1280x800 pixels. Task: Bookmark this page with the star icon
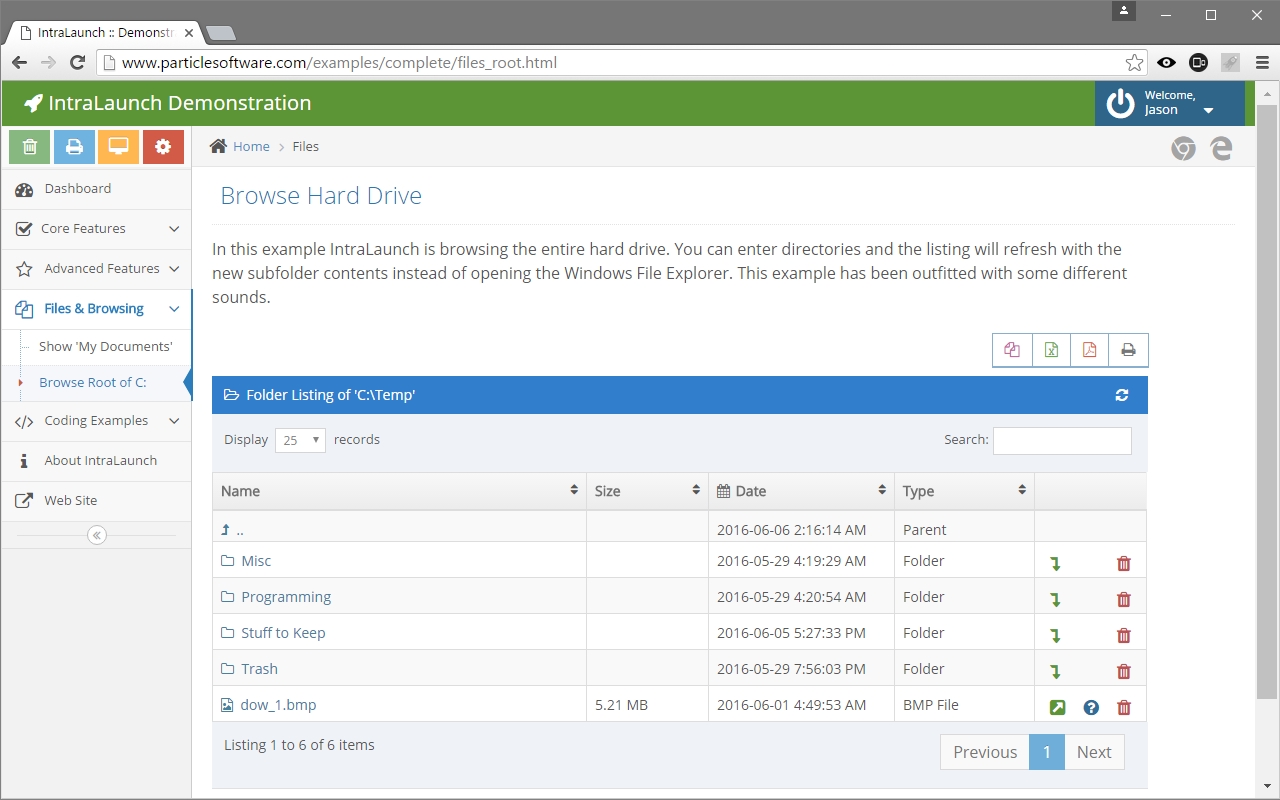point(1134,63)
